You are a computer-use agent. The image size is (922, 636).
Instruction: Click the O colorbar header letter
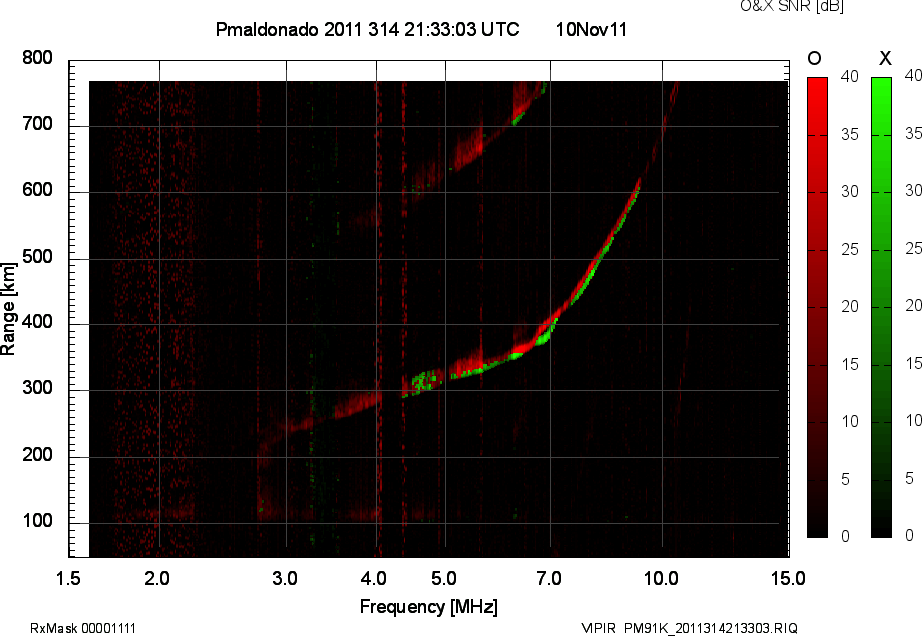[x=814, y=58]
